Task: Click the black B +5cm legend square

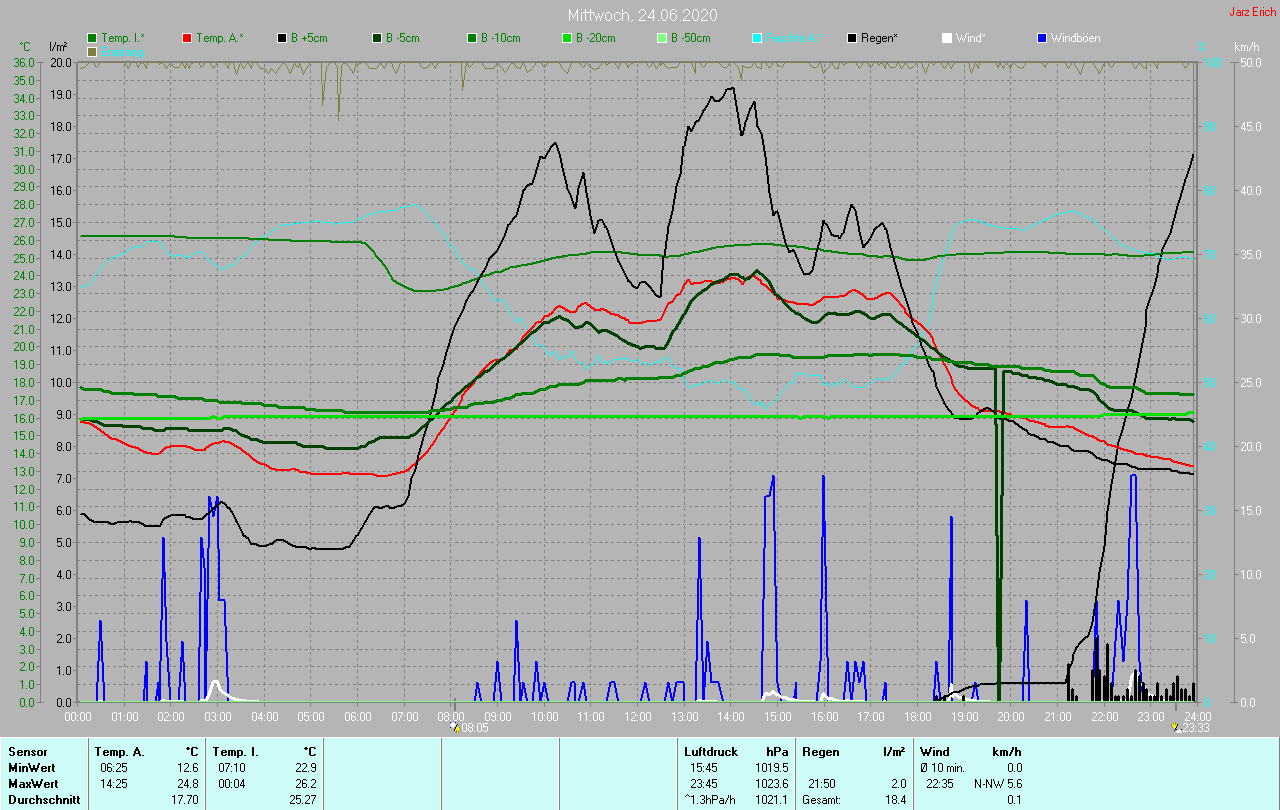Action: coord(283,38)
